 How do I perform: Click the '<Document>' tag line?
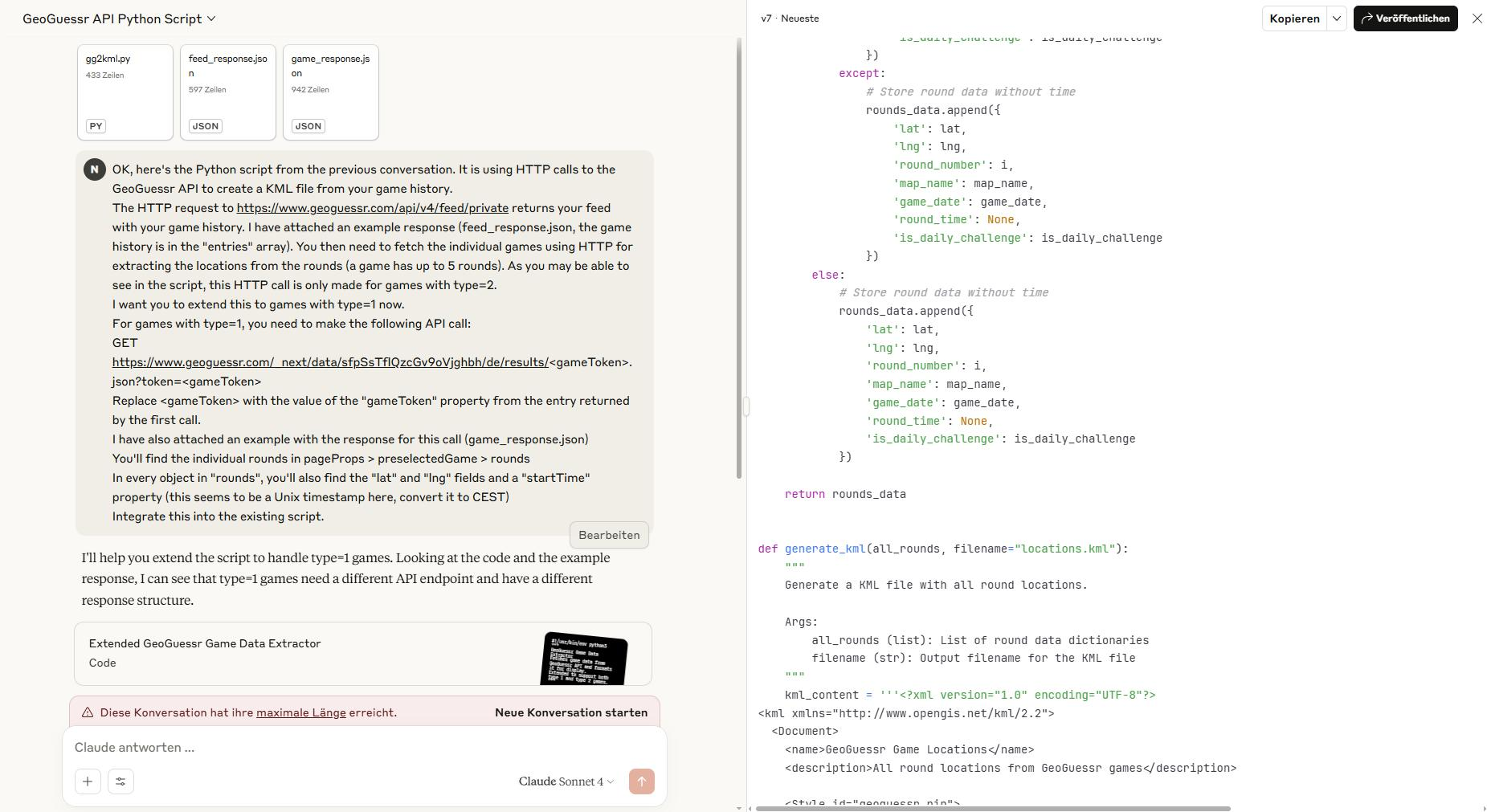(805, 731)
